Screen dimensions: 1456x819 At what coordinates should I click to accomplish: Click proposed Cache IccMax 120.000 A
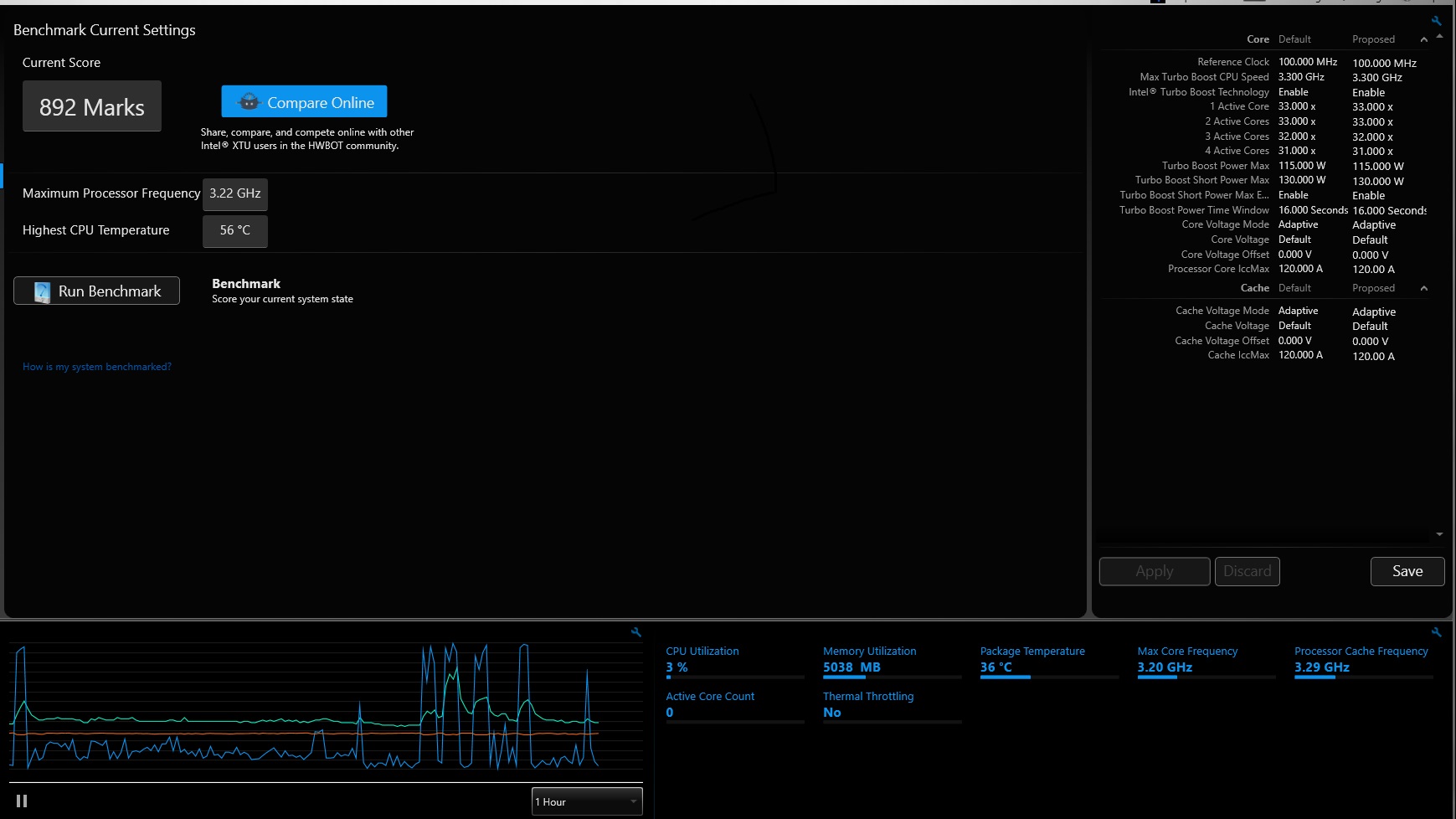[1373, 356]
